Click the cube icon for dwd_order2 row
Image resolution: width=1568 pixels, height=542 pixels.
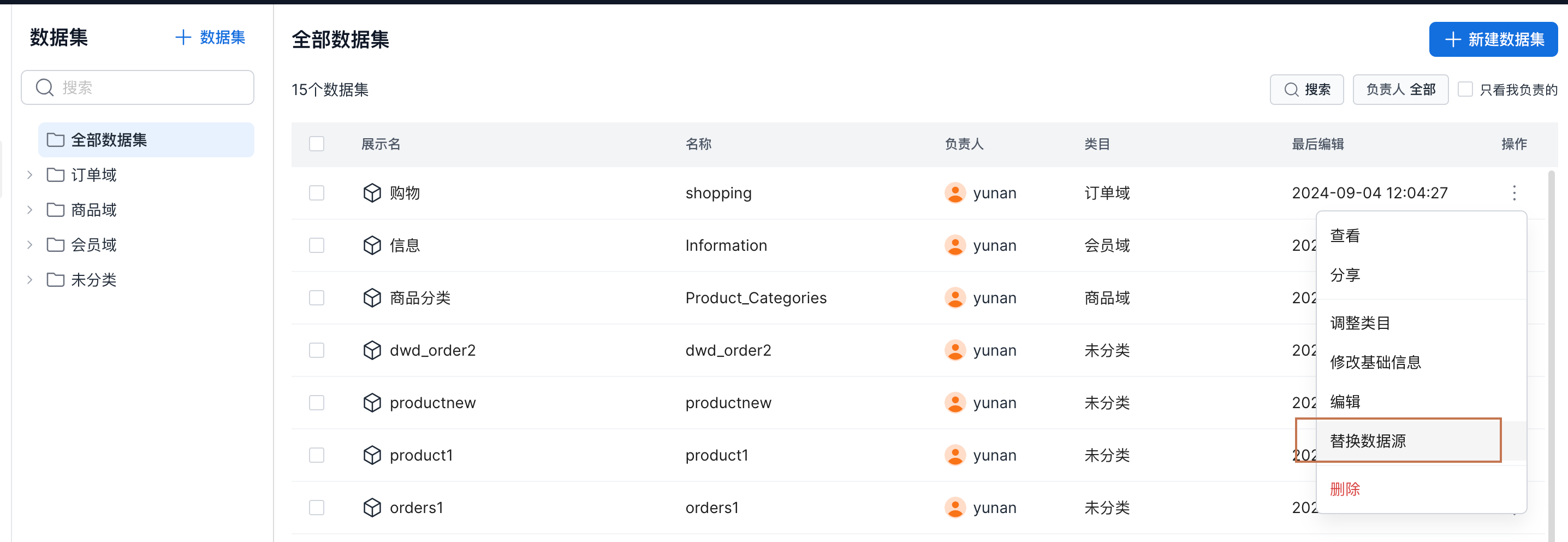point(372,350)
